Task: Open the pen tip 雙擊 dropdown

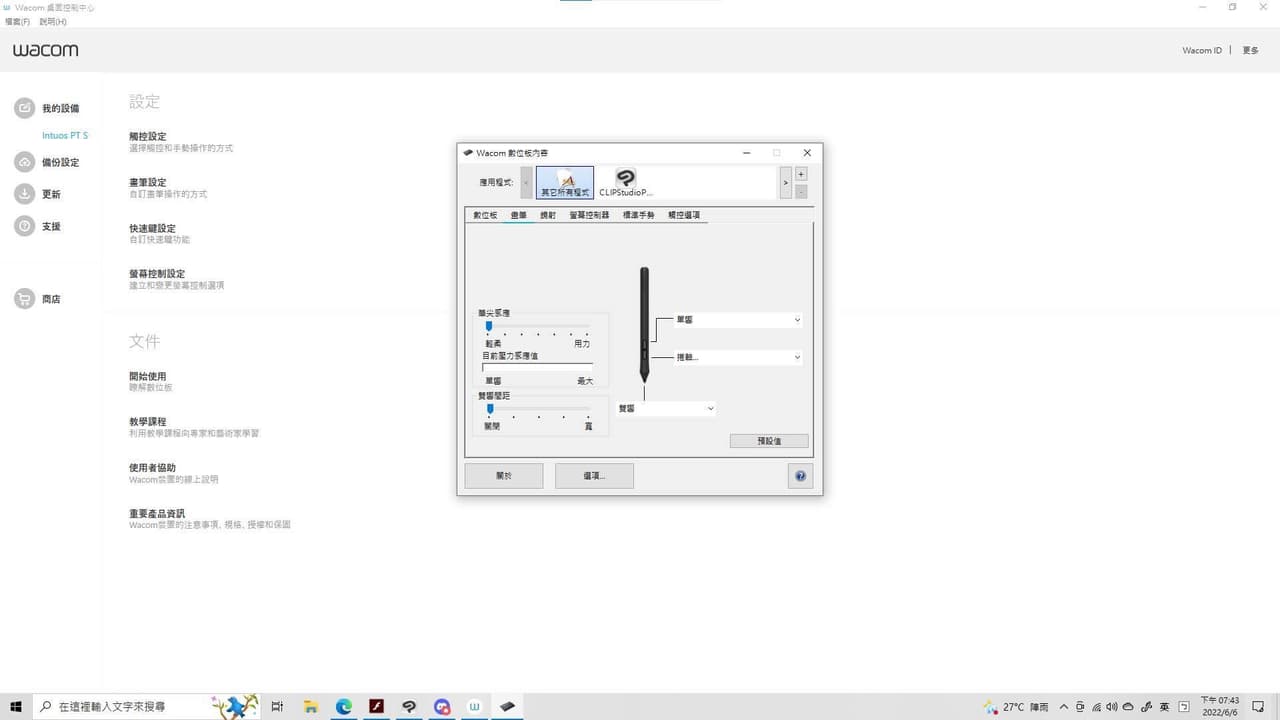Action: 666,408
